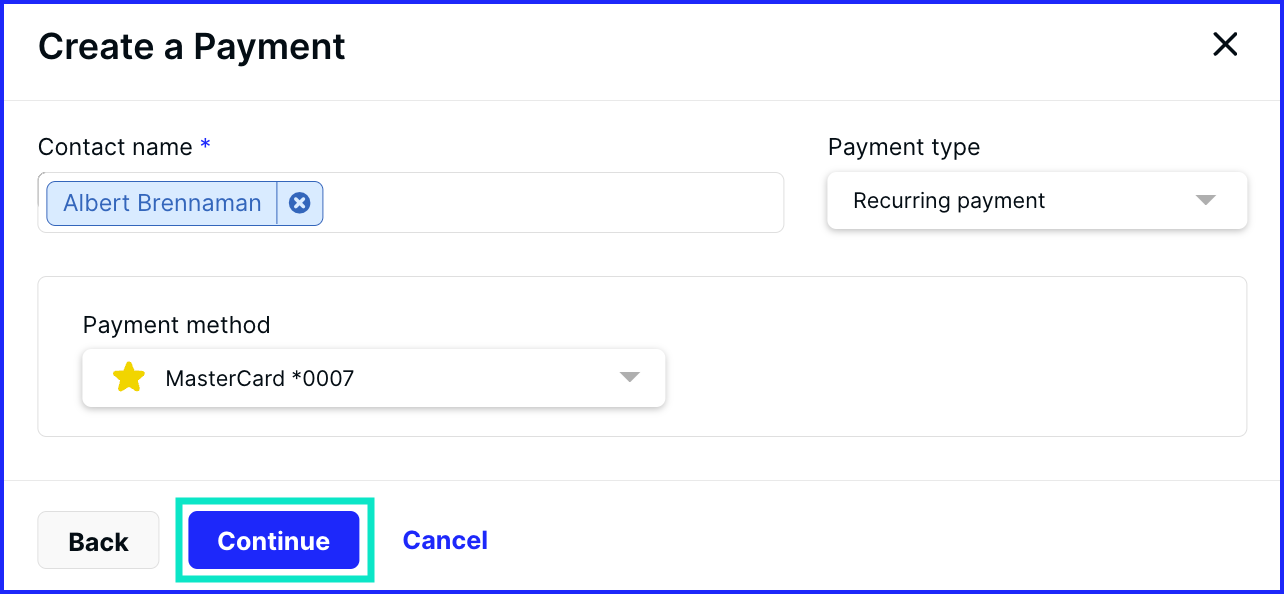Click the Contact name label
The width and height of the screenshot is (1284, 594).
point(115,147)
